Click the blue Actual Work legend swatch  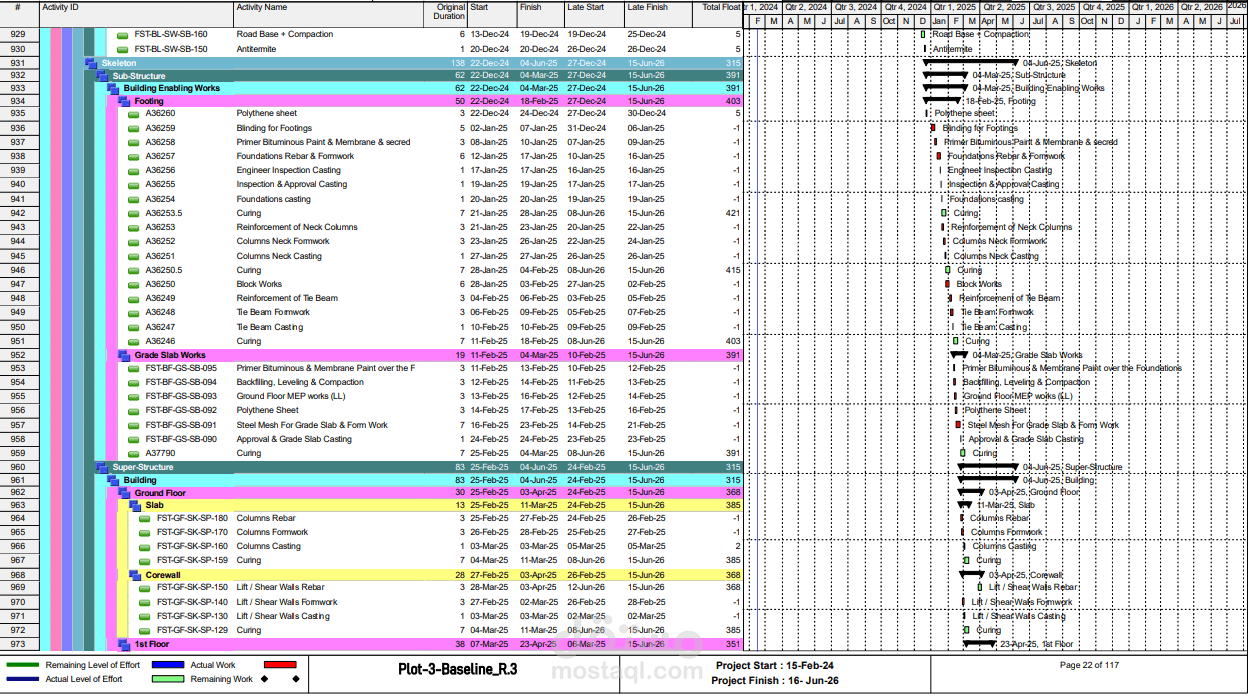pos(167,664)
